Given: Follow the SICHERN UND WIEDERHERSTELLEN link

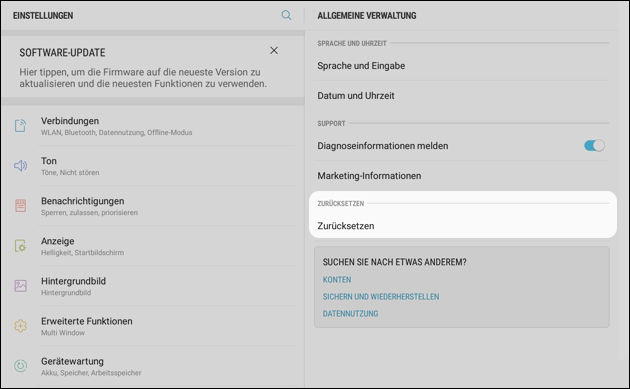Looking at the screenshot, I should point(381,297).
